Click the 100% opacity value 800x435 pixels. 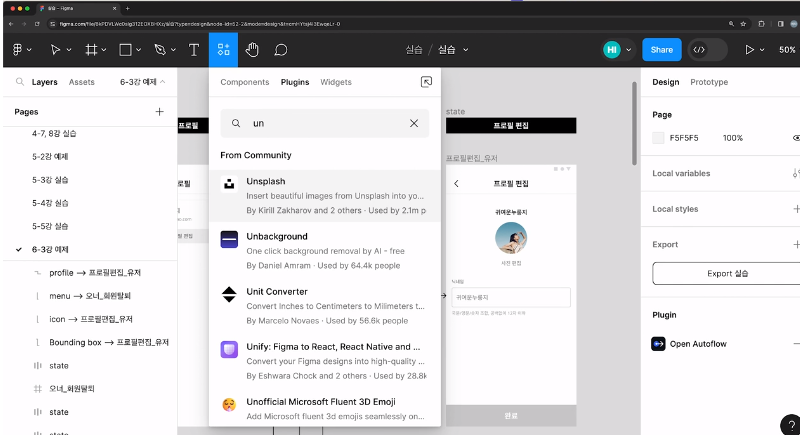tap(733, 138)
